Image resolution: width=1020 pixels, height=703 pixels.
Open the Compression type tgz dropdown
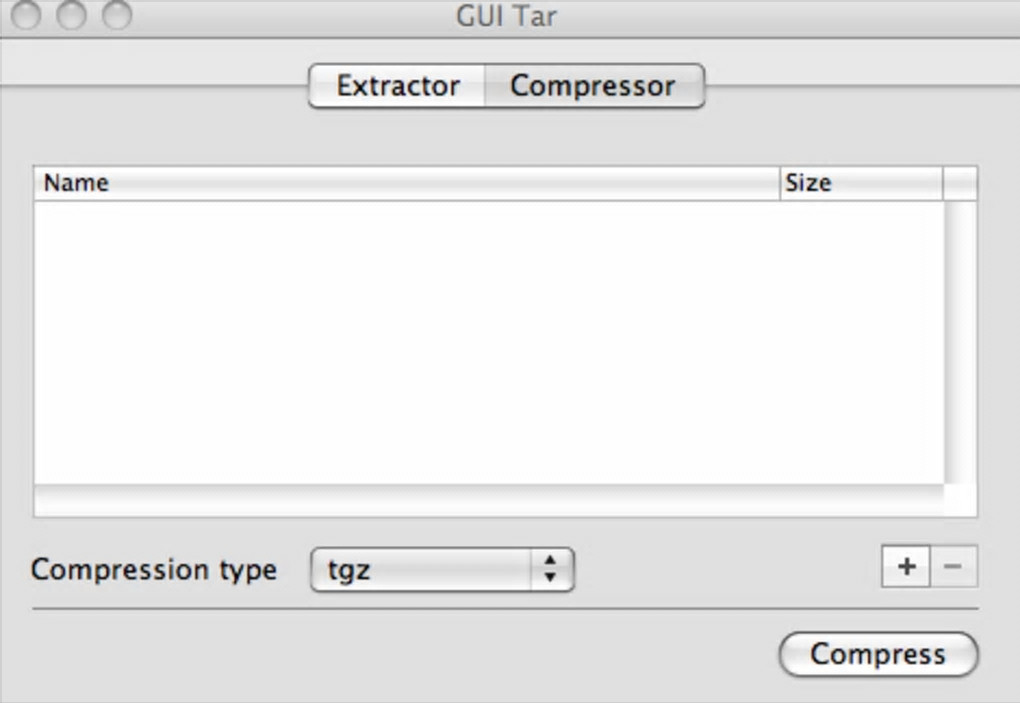tap(441, 570)
